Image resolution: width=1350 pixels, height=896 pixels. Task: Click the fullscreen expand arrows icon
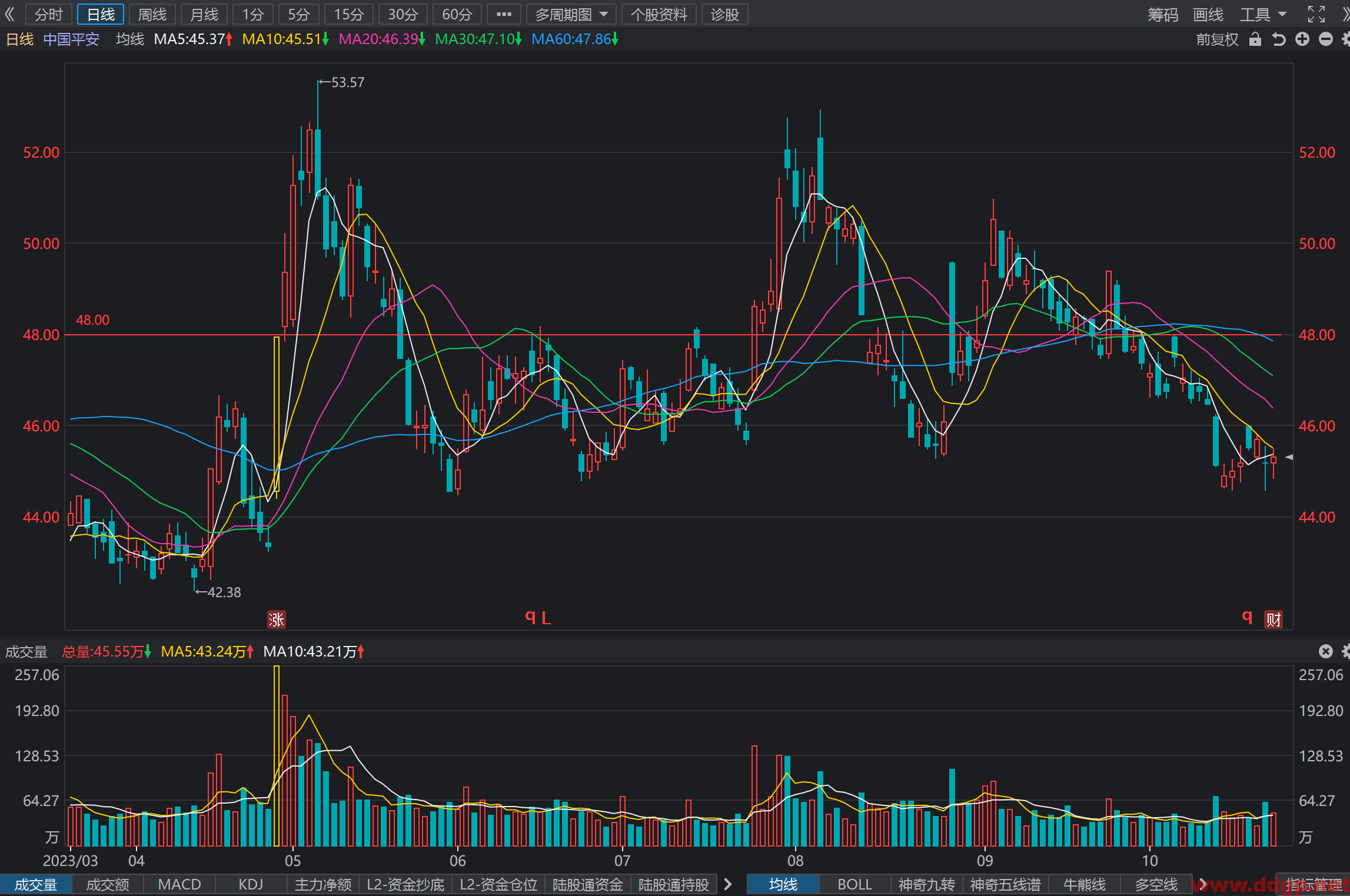[x=1316, y=14]
